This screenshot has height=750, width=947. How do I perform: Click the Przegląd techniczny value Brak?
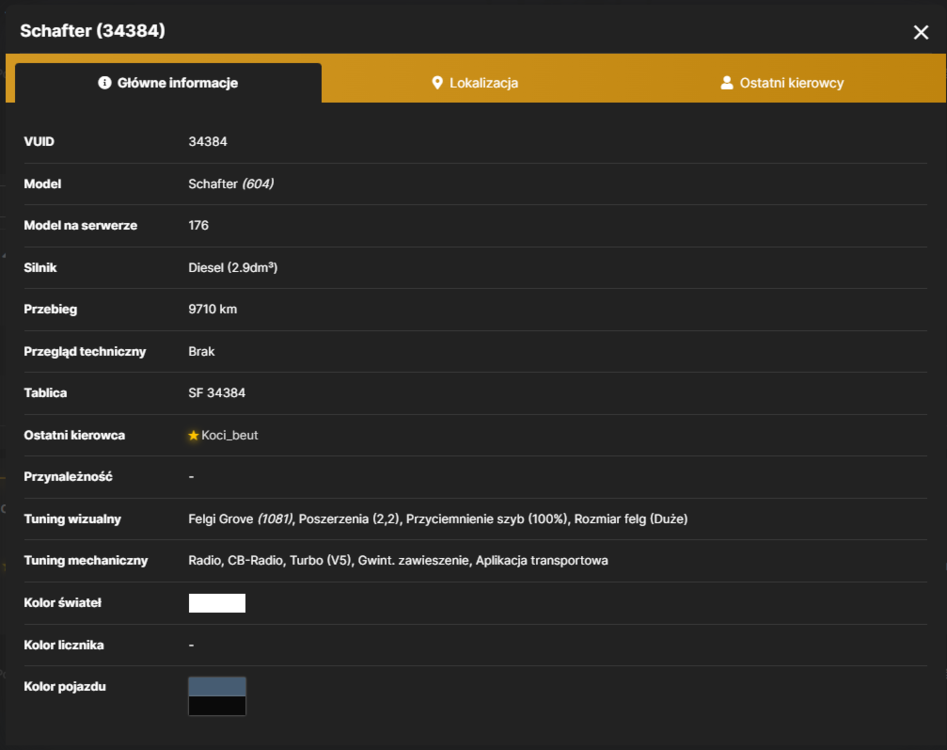click(x=201, y=351)
